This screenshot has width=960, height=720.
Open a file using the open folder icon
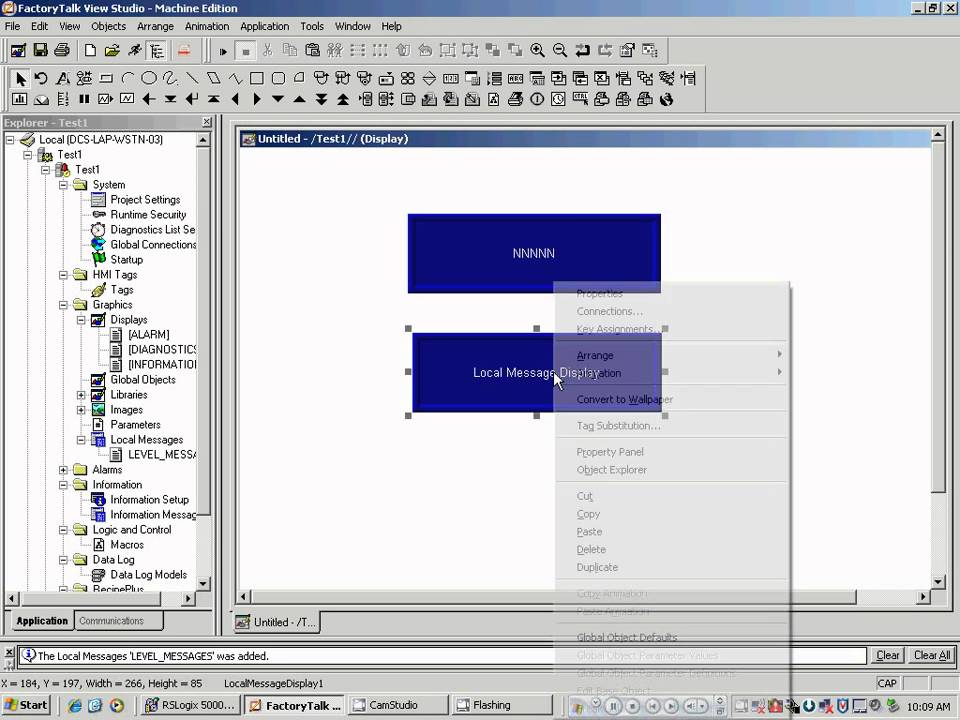112,50
